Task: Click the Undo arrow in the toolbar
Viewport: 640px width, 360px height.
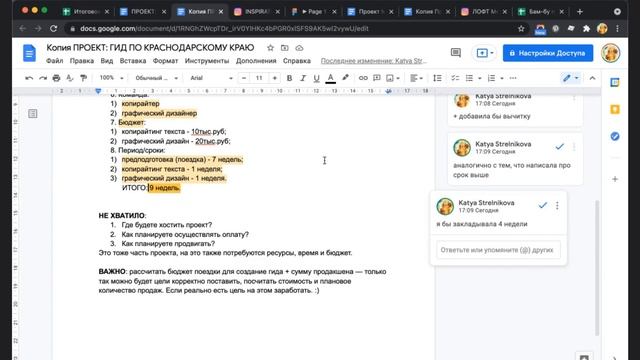Action: tap(29, 78)
